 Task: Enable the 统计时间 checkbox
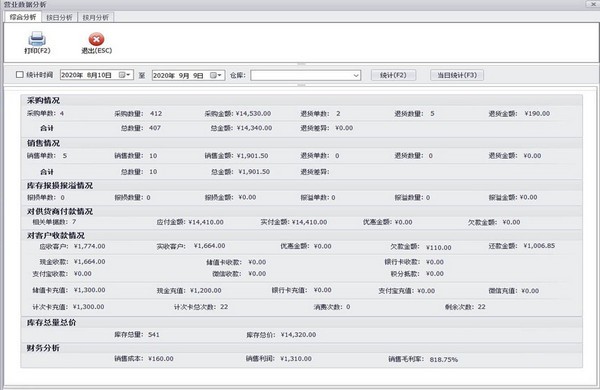point(20,75)
